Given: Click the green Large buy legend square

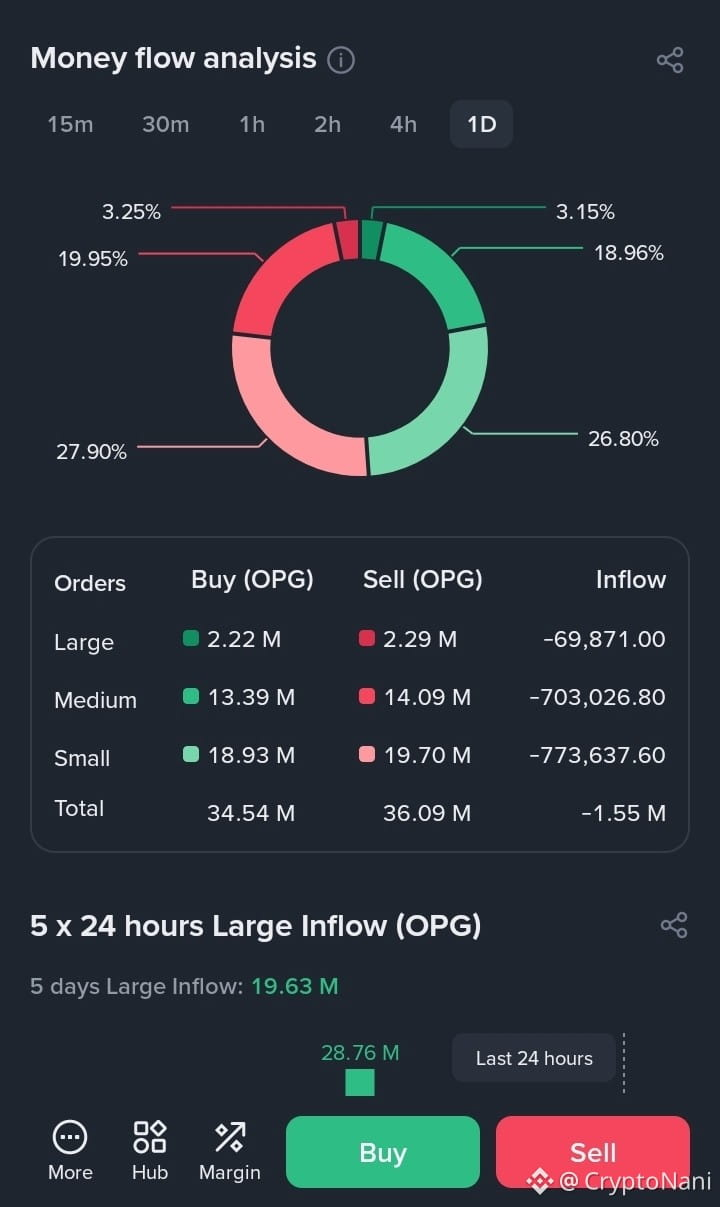Looking at the screenshot, I should coord(191,638).
